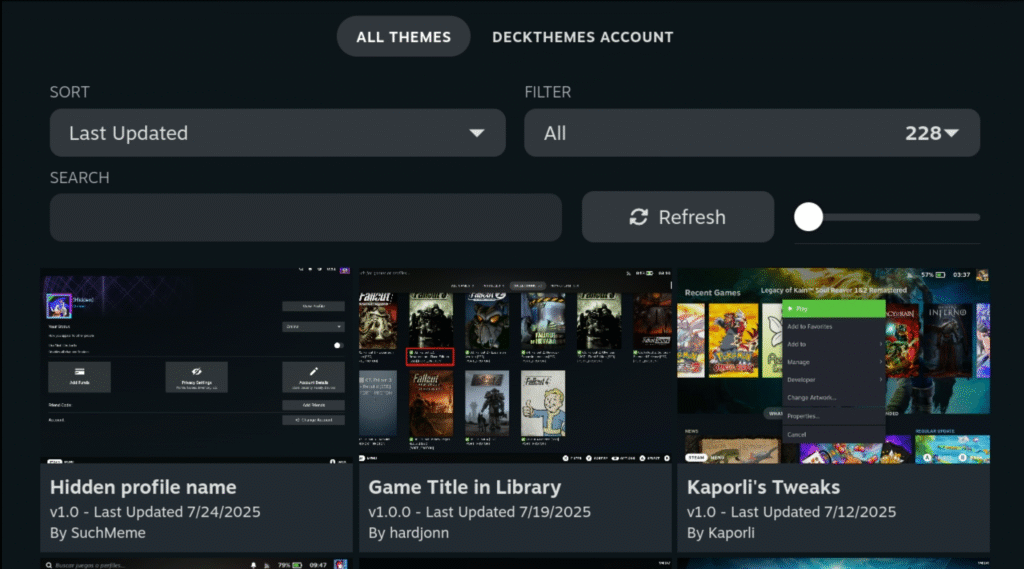Click author text By hardjonn
Screen dimensions: 1024x569
408,532
